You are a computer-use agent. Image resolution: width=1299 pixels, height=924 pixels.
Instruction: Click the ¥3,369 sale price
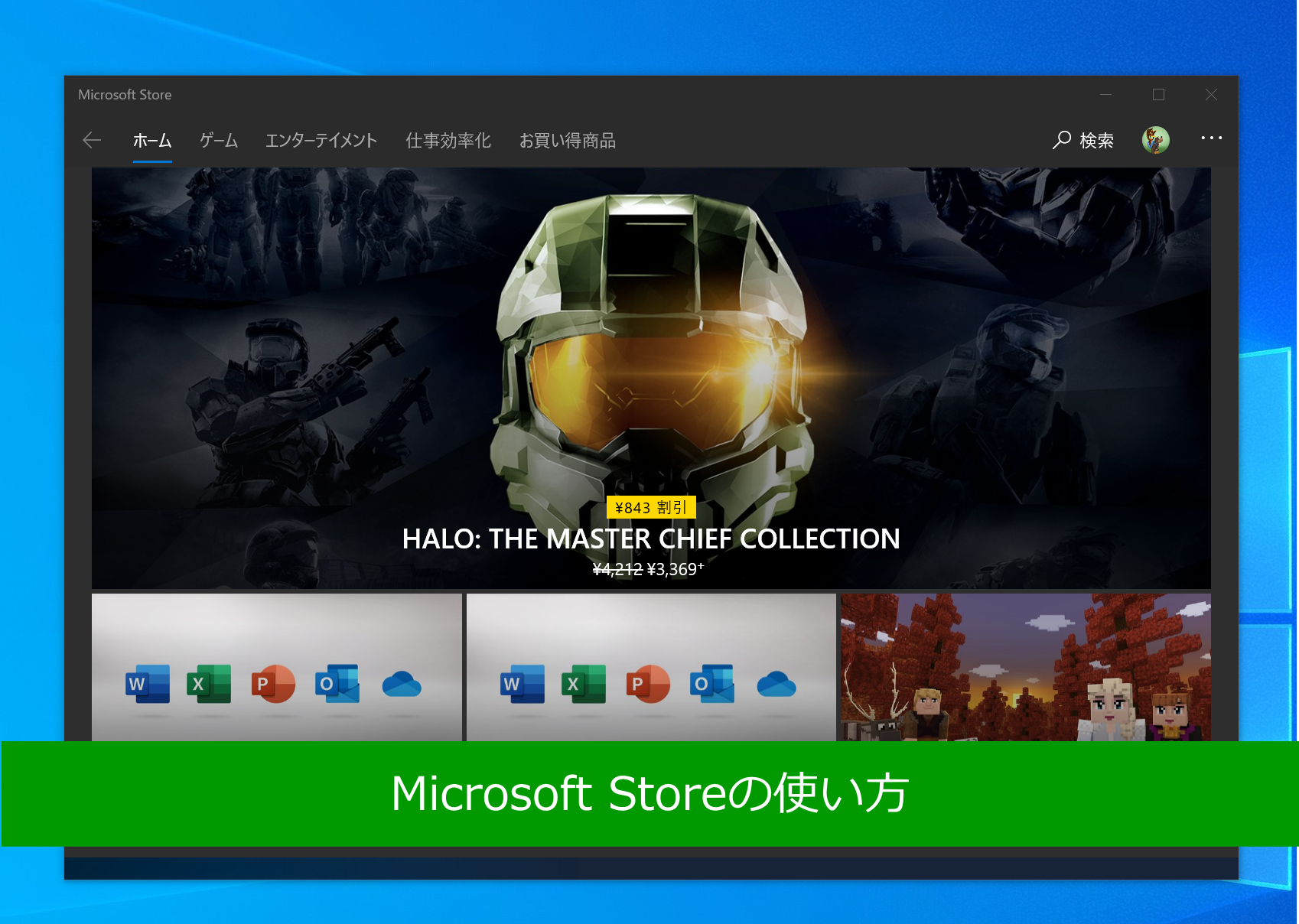coord(675,570)
